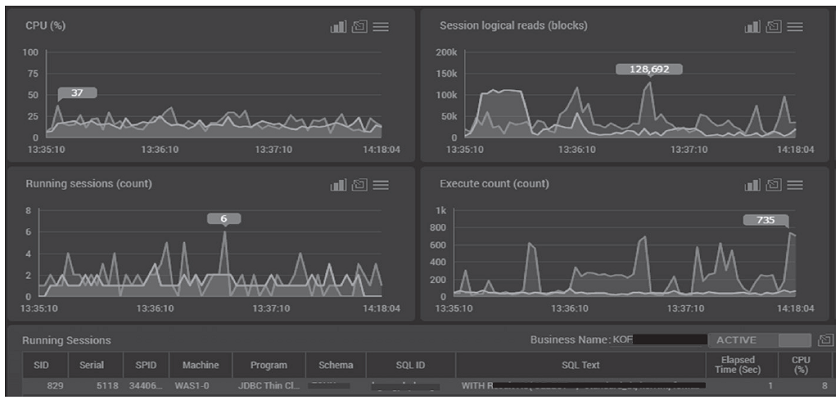
Task: Click snapshot icon in Running sessions (count) panel
Action: click(x=360, y=185)
